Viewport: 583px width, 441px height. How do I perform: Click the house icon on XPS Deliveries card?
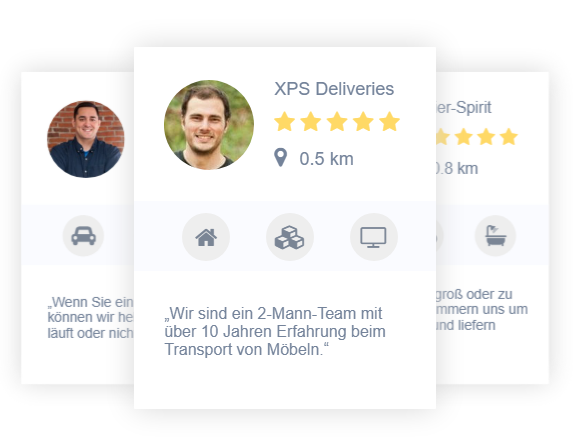pyautogui.click(x=206, y=237)
